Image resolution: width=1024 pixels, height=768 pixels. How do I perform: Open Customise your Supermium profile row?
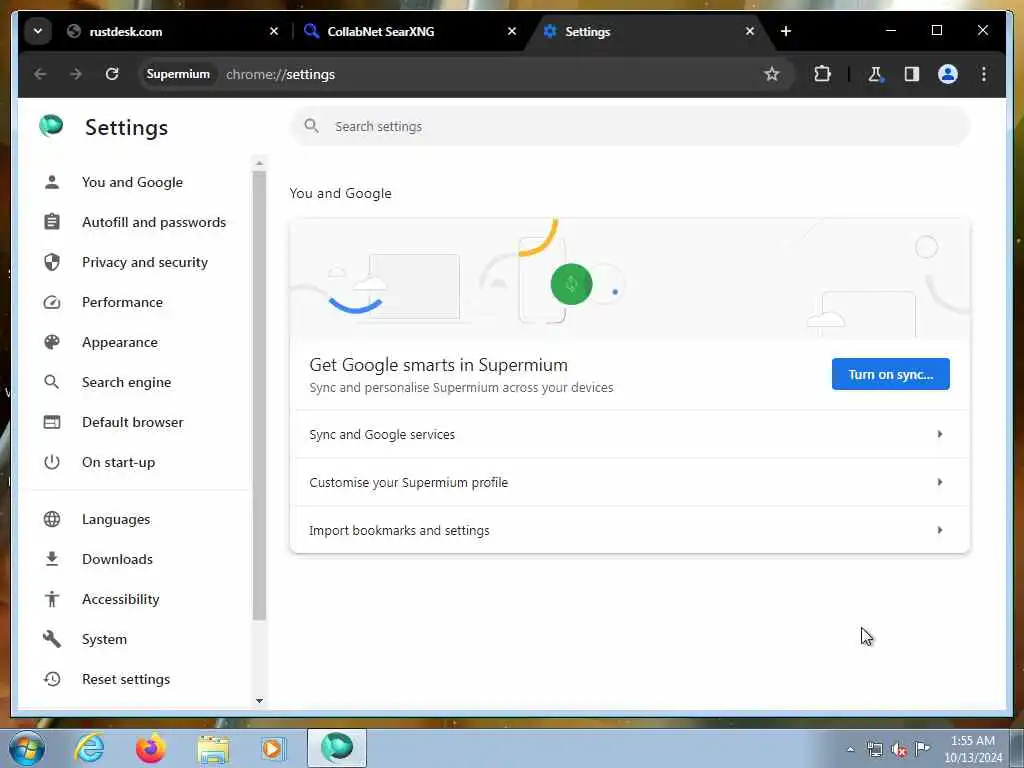(630, 482)
